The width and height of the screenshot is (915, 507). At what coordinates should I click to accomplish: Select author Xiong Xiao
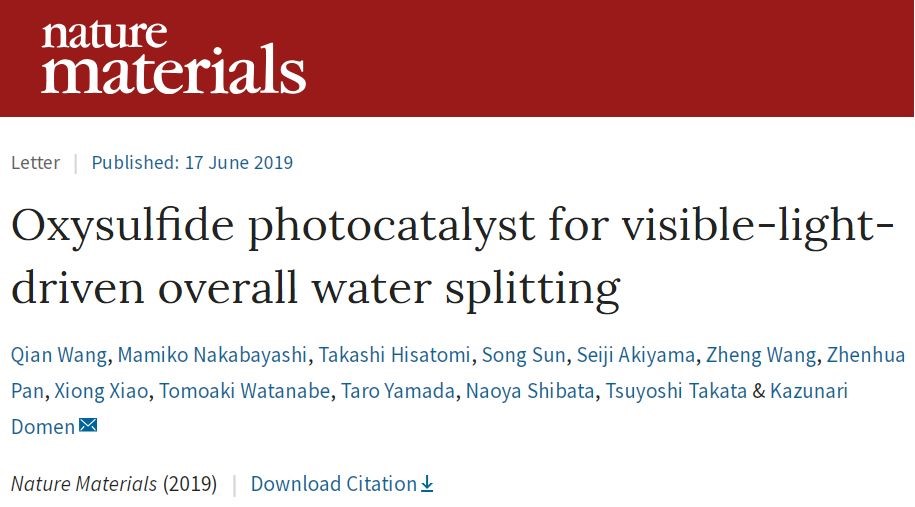[x=101, y=391]
